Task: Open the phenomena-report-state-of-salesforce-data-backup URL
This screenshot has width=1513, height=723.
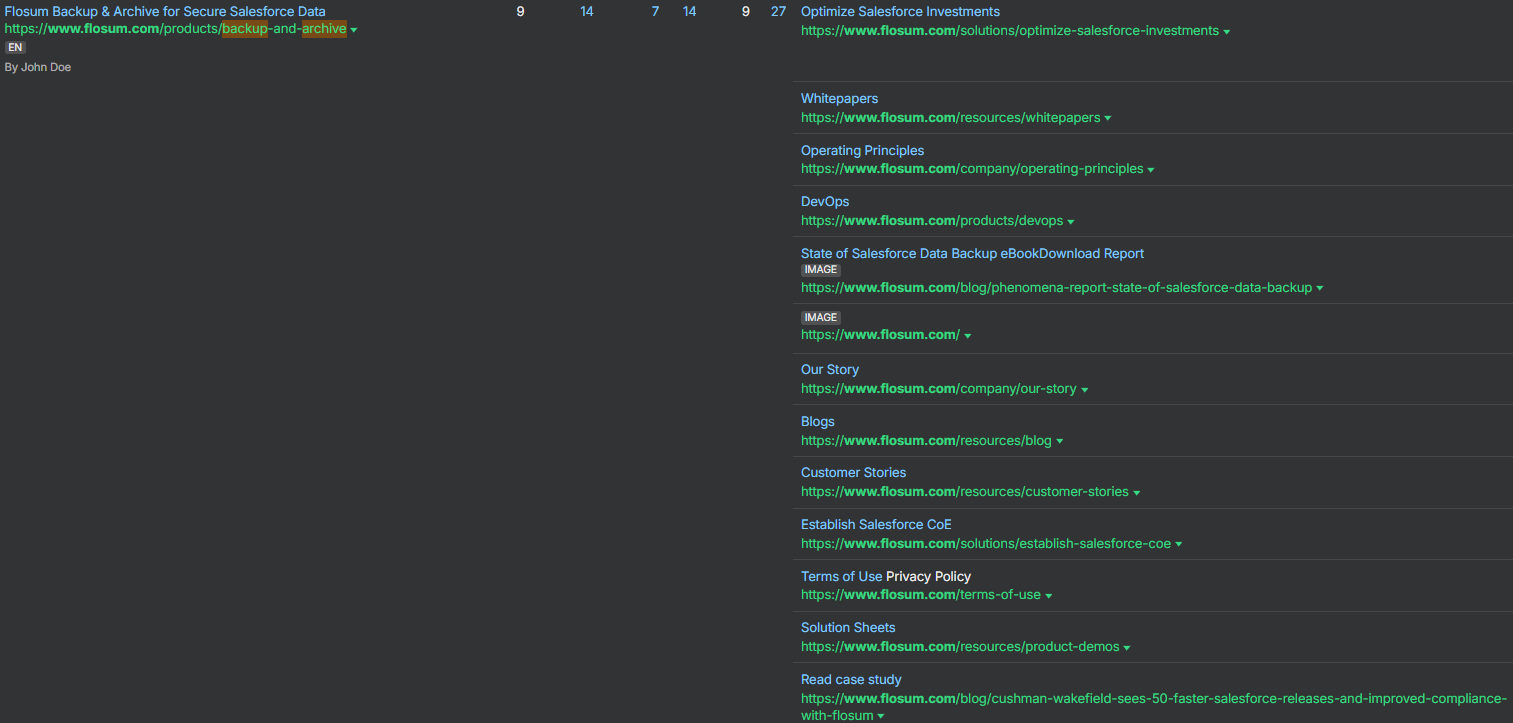Action: click(1056, 288)
